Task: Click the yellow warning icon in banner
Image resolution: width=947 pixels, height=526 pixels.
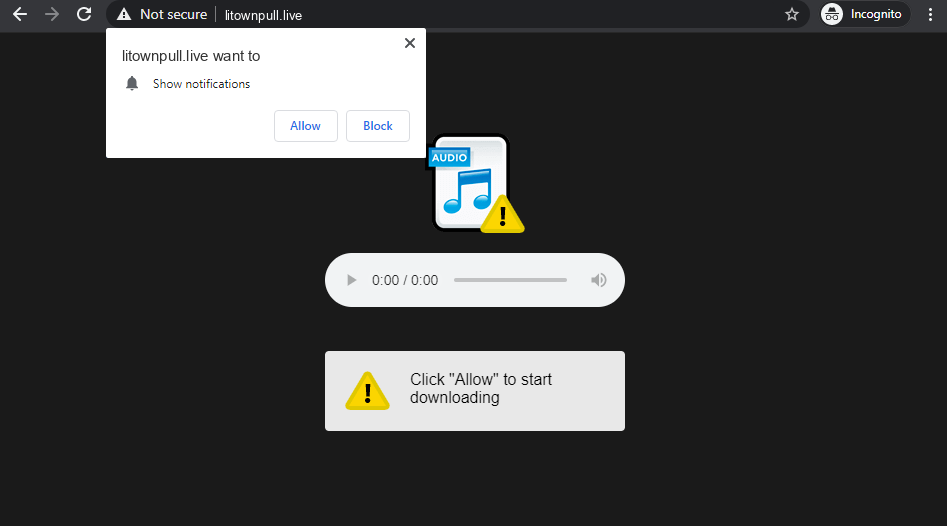Action: [367, 391]
